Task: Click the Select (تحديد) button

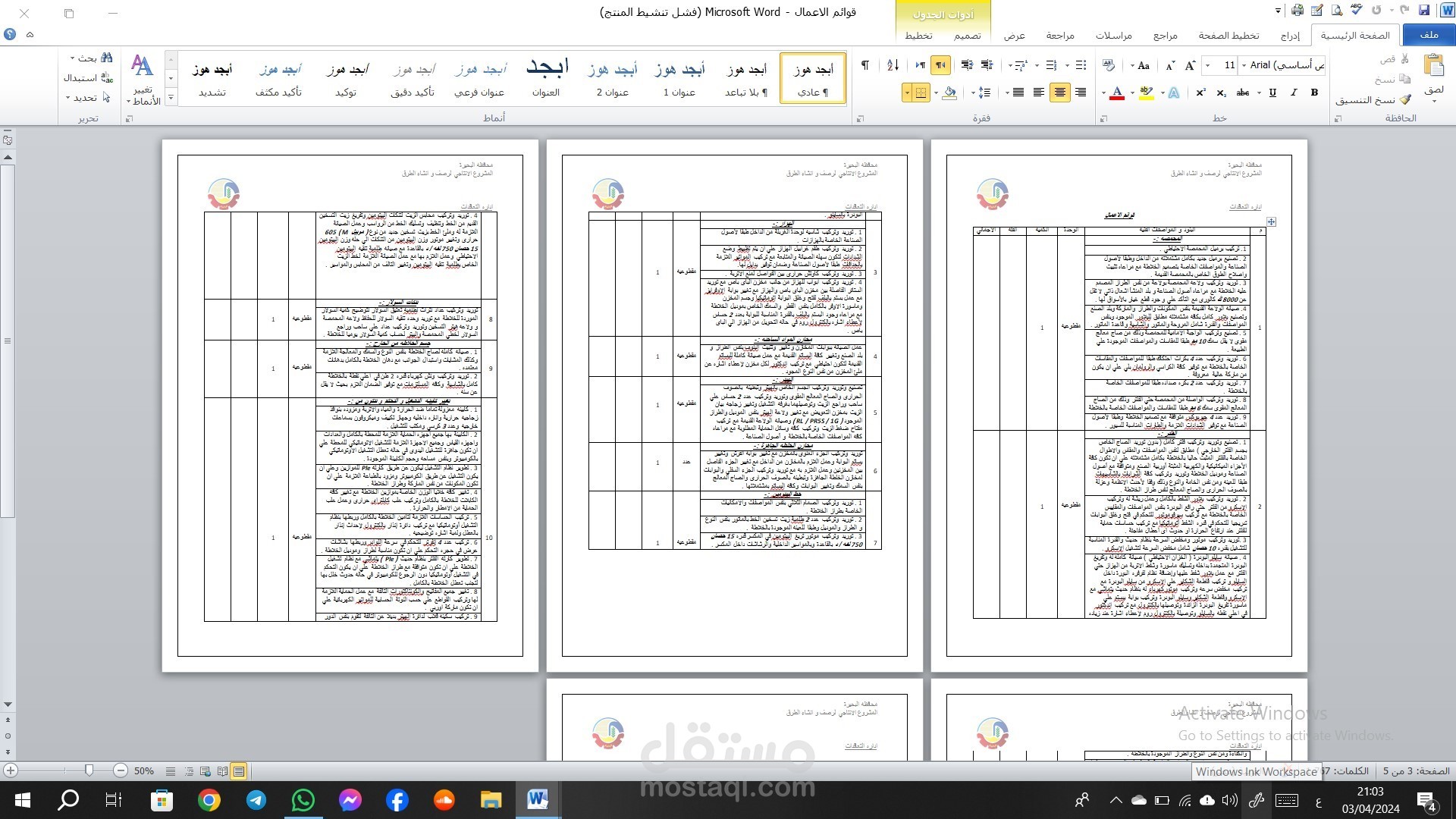Action: [x=88, y=98]
